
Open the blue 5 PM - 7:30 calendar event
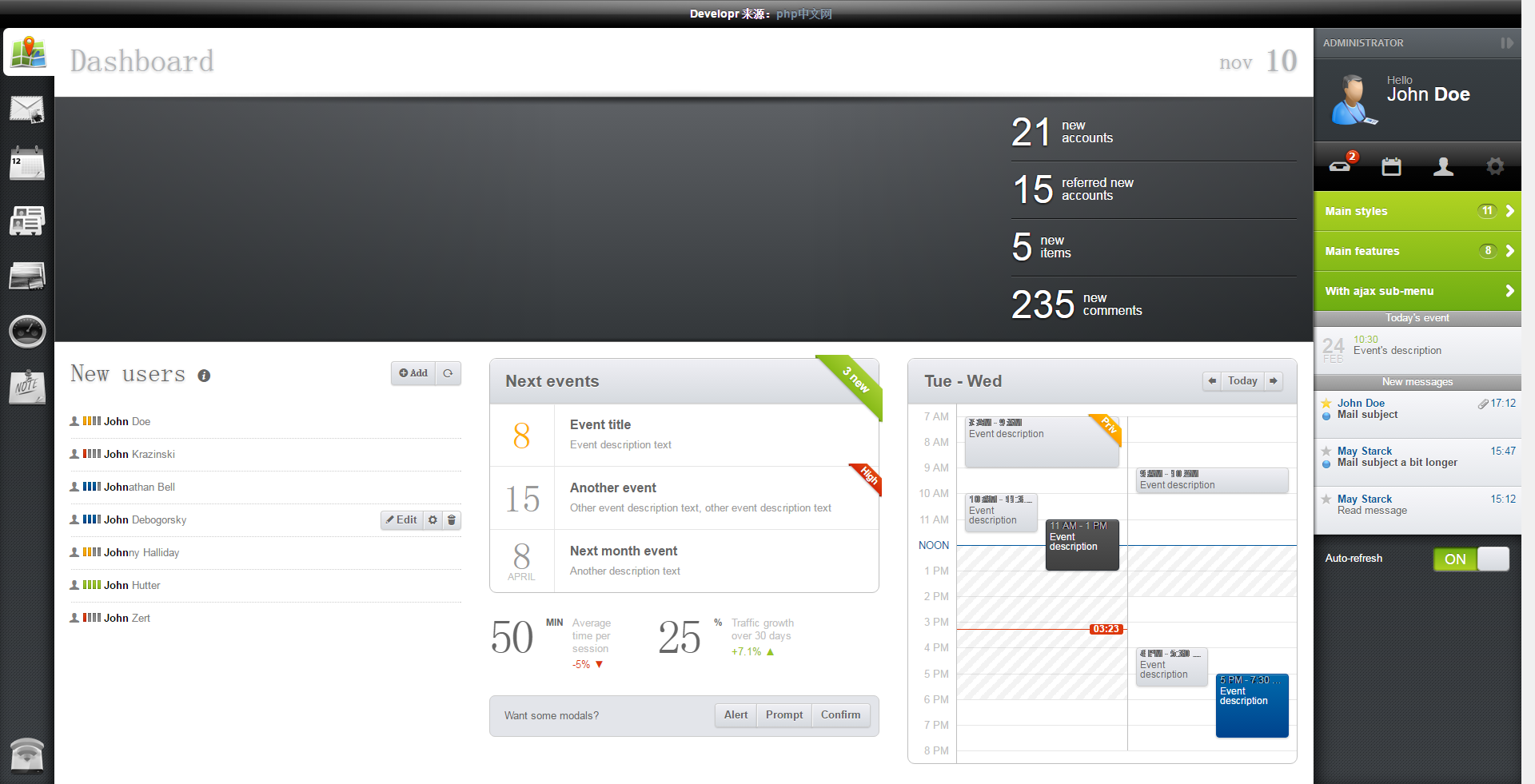pyautogui.click(x=1252, y=706)
